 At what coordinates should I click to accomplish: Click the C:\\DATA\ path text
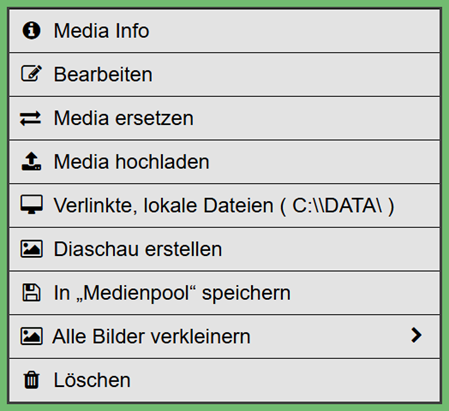pos(337,205)
